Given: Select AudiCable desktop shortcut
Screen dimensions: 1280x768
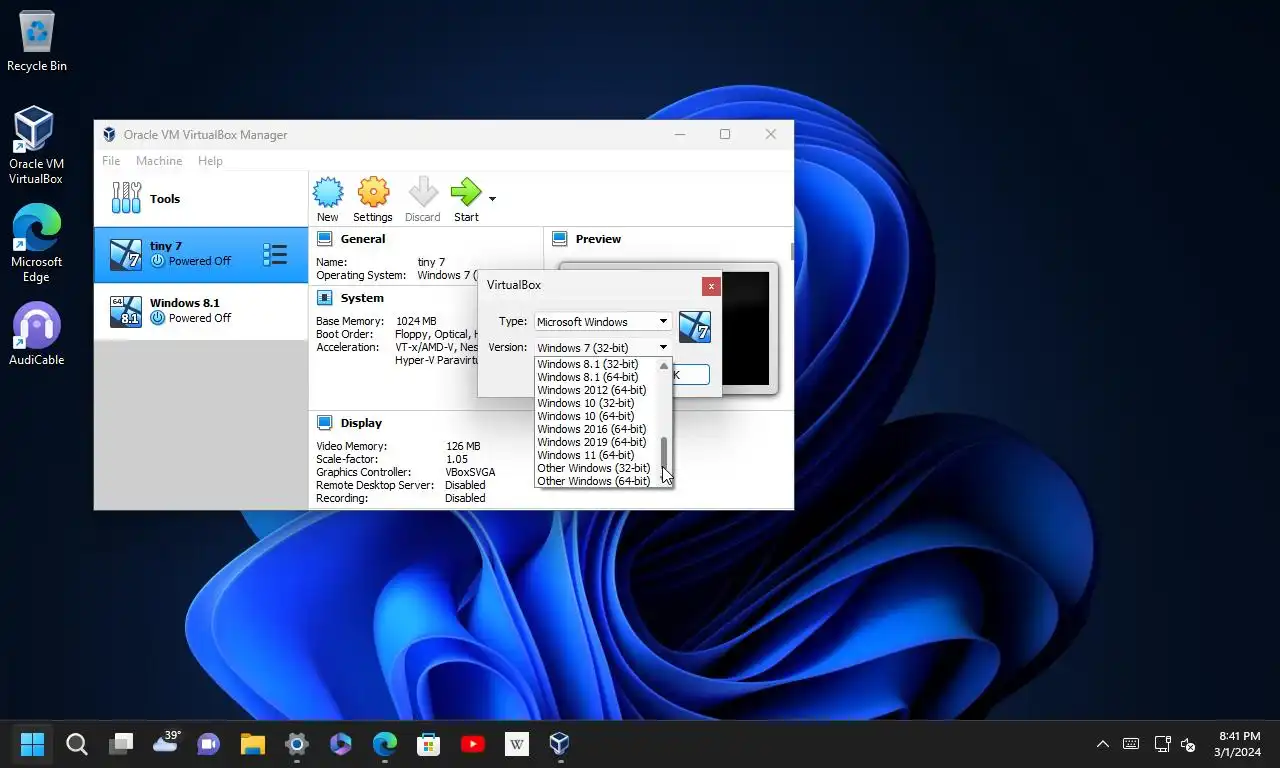Looking at the screenshot, I should pos(36,334).
